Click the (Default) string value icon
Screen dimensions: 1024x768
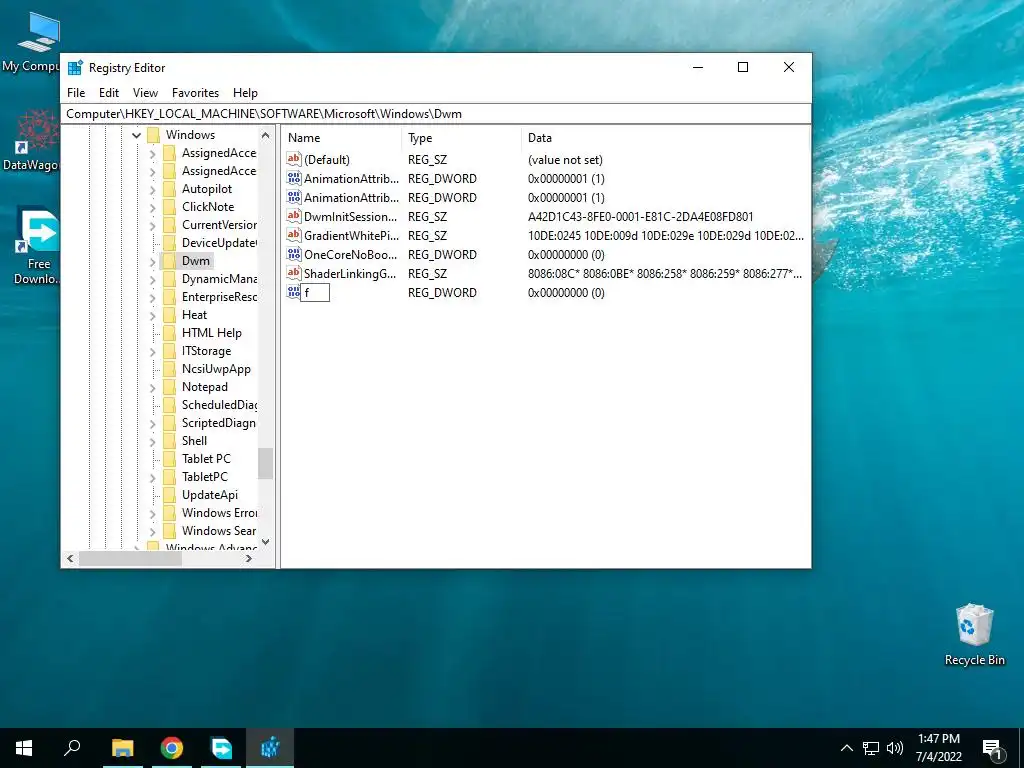294,159
